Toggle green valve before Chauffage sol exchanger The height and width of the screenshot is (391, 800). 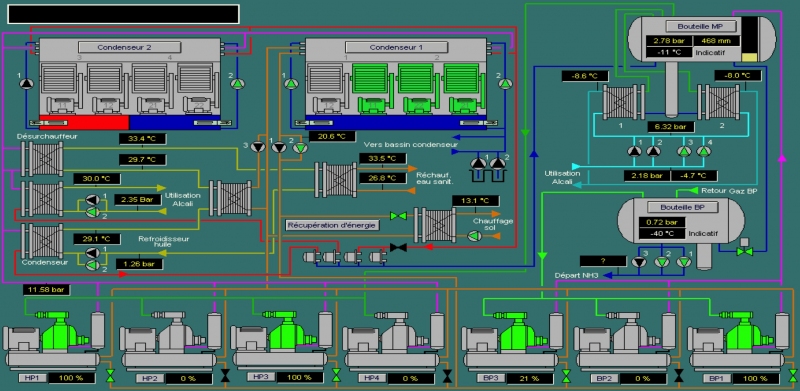[x=397, y=216]
